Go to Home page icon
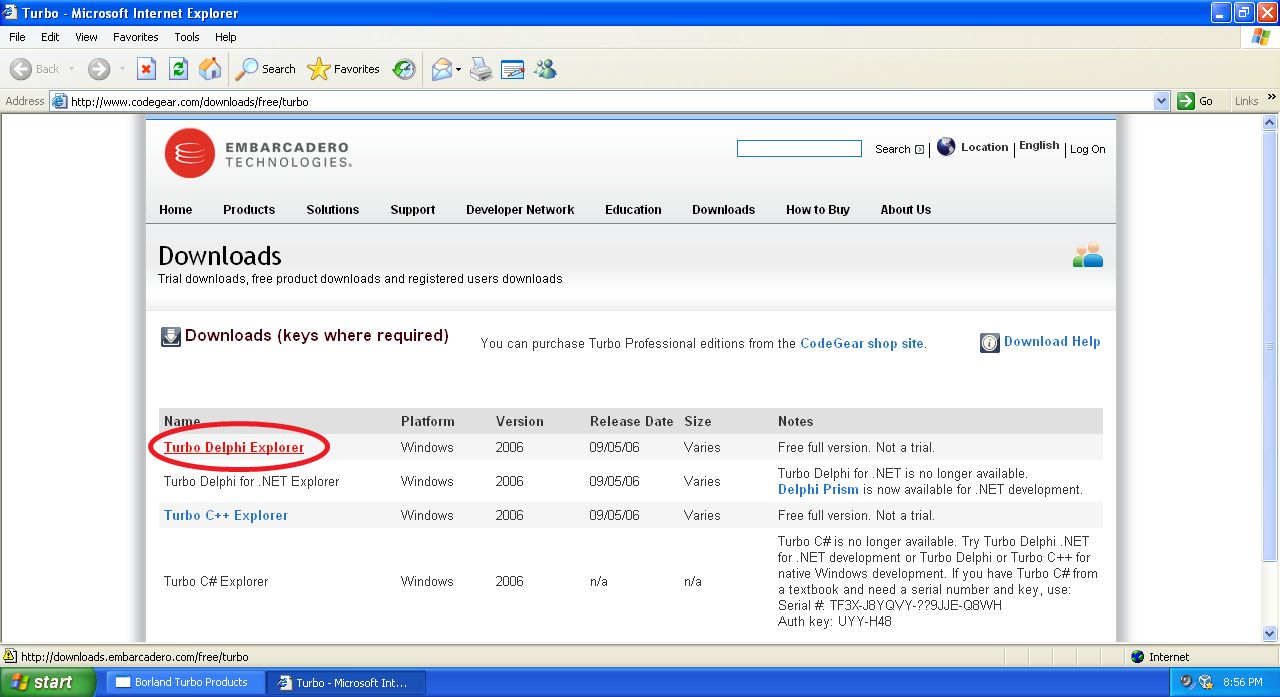Screen dimensions: 1280x697 (x=210, y=69)
